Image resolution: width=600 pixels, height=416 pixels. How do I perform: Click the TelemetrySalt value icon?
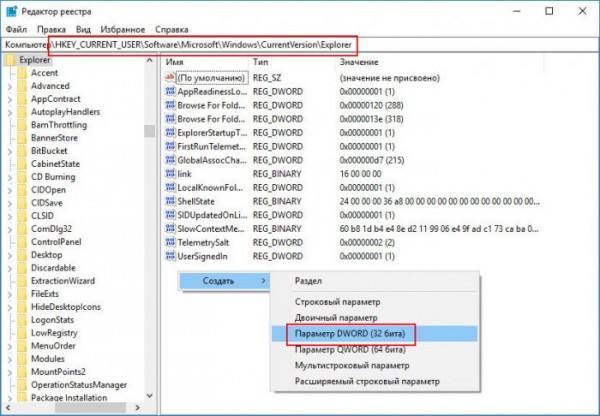pyautogui.click(x=170, y=242)
